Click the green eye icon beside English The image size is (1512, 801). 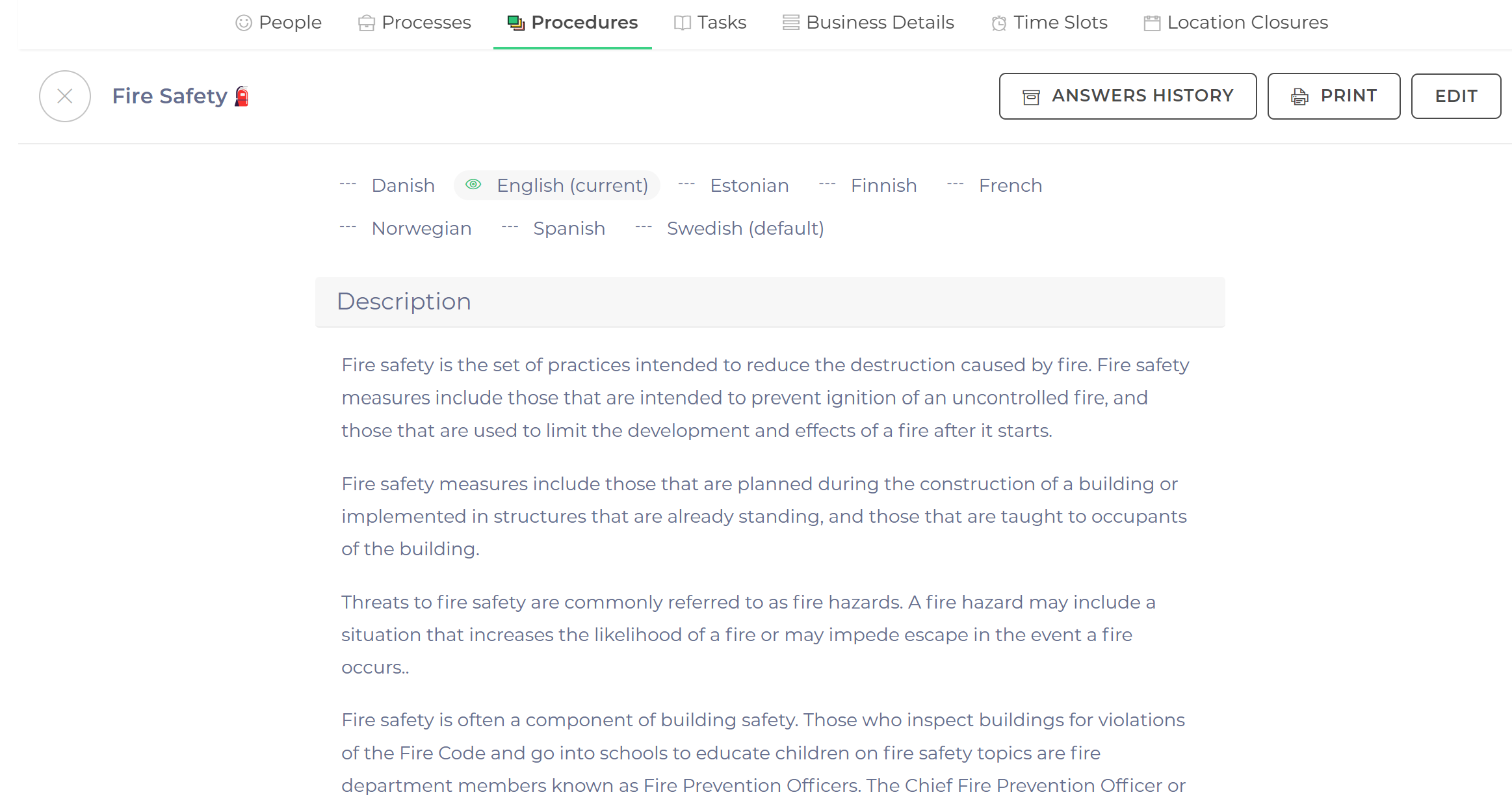tap(474, 185)
